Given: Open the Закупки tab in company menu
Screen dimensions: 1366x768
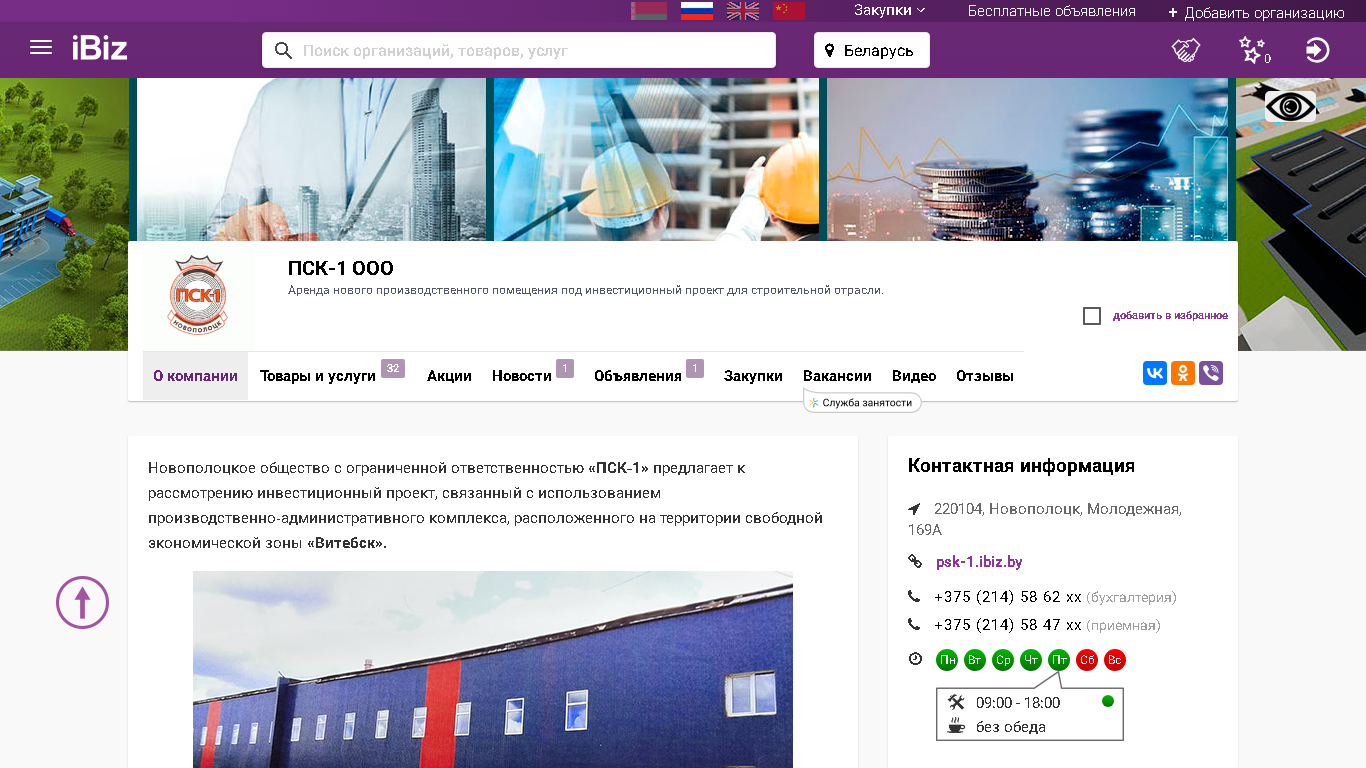Looking at the screenshot, I should tap(753, 376).
